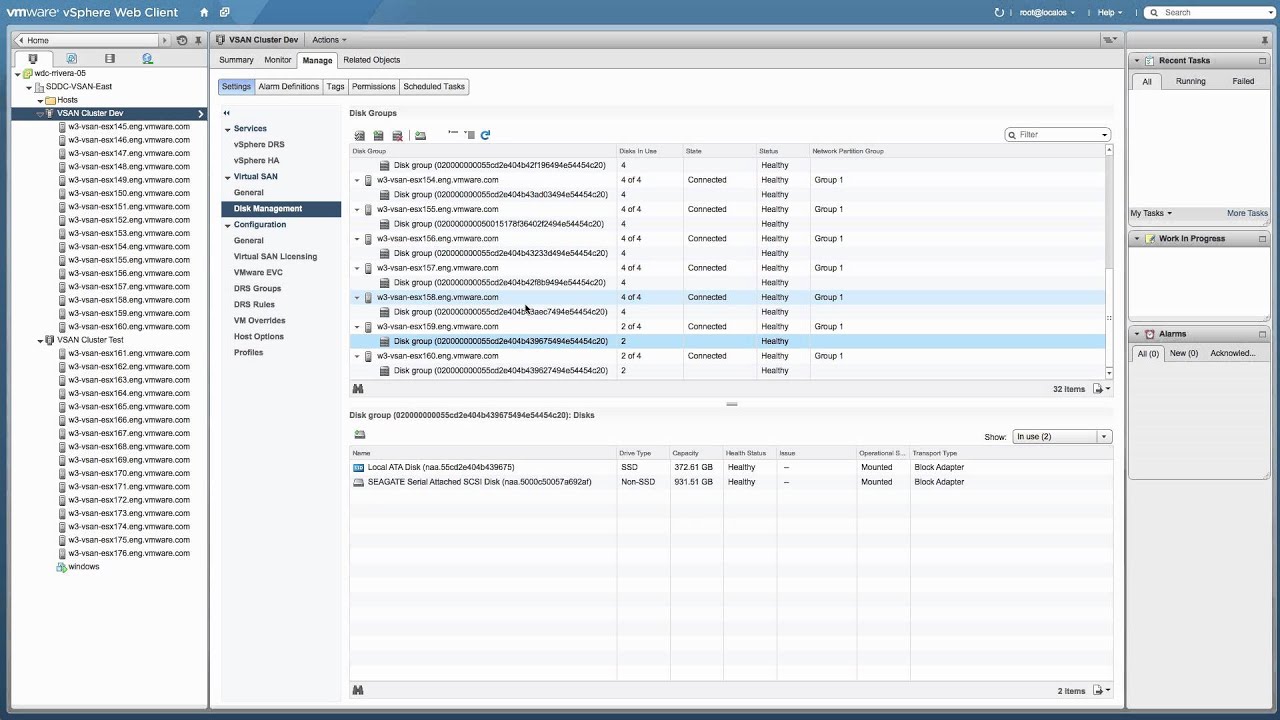1280x720 pixels.
Task: Minimize the Recent Tasks panel
Action: [x=1262, y=61]
